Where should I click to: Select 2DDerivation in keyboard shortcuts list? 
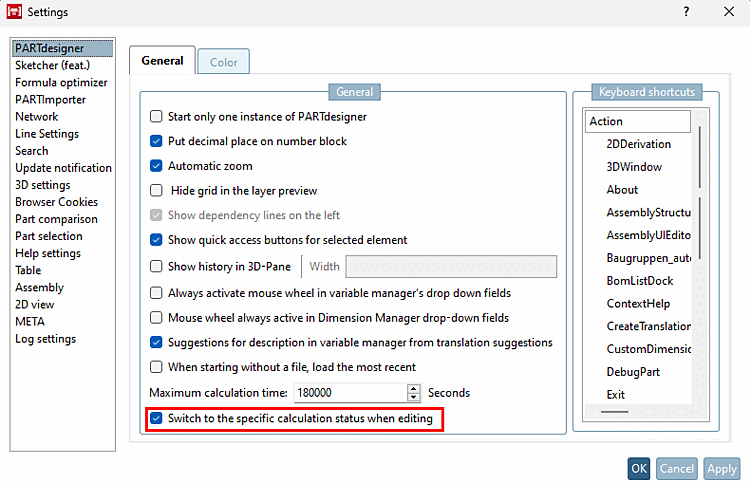[x=638, y=144]
